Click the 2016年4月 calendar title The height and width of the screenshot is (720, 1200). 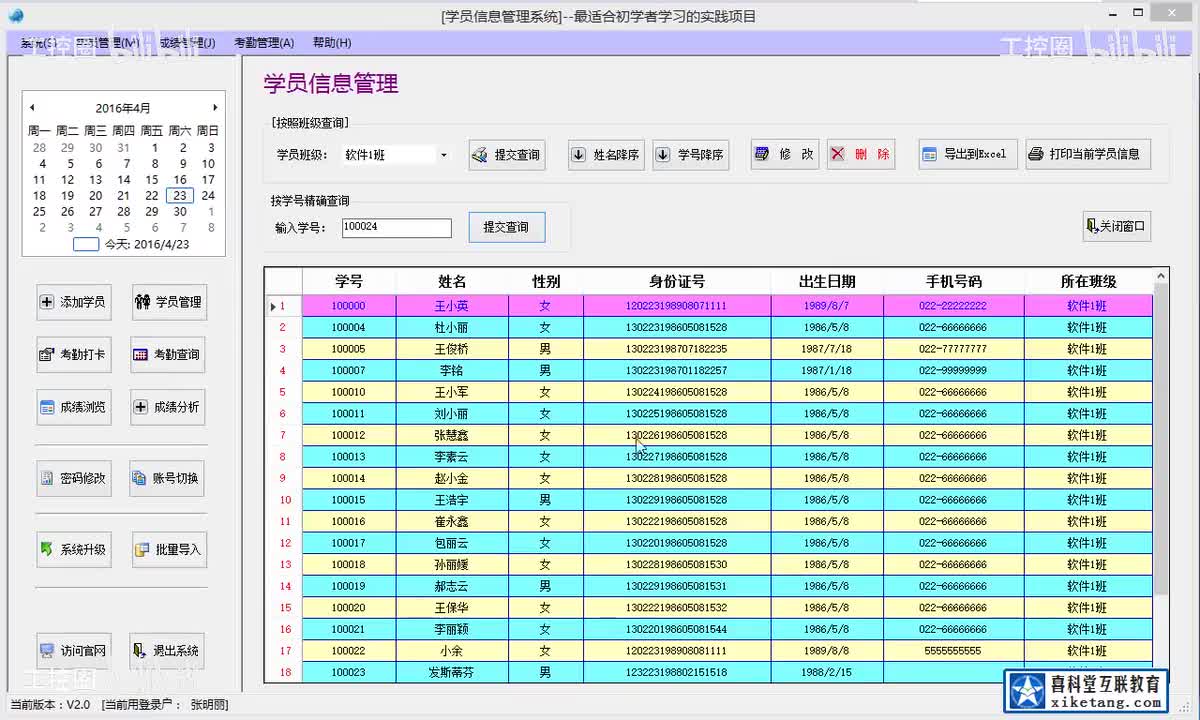tap(123, 108)
